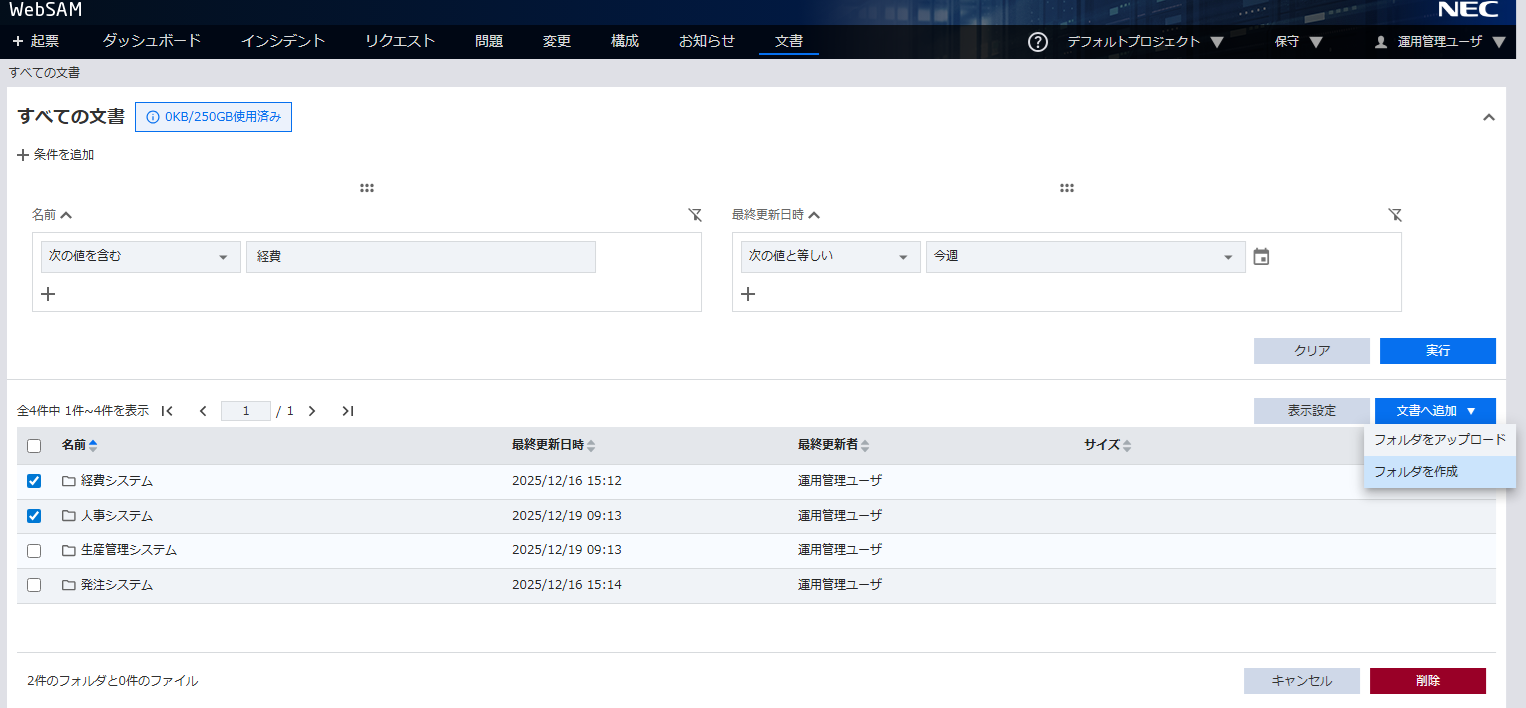Open the 次の値を含む operator dropdown
This screenshot has height=708, width=1526.
pyautogui.click(x=140, y=257)
